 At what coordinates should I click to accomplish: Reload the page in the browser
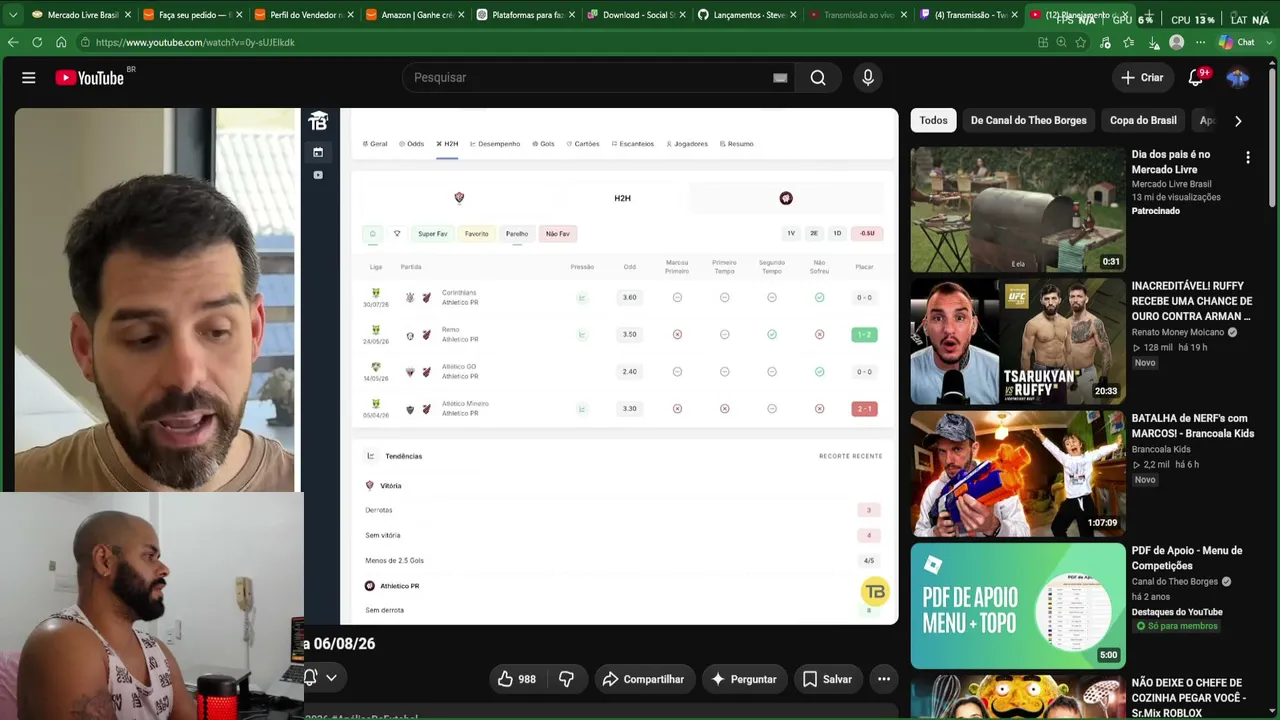(x=37, y=42)
